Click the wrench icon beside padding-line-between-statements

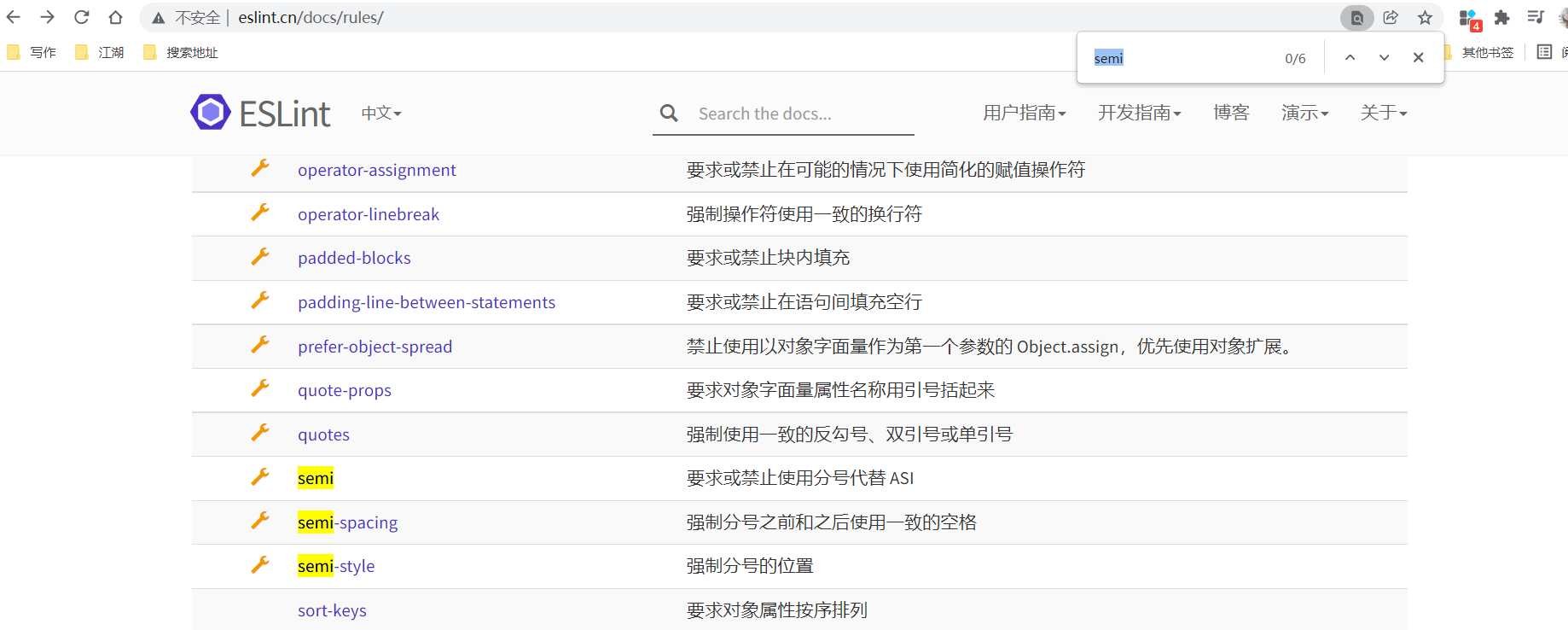coord(260,300)
